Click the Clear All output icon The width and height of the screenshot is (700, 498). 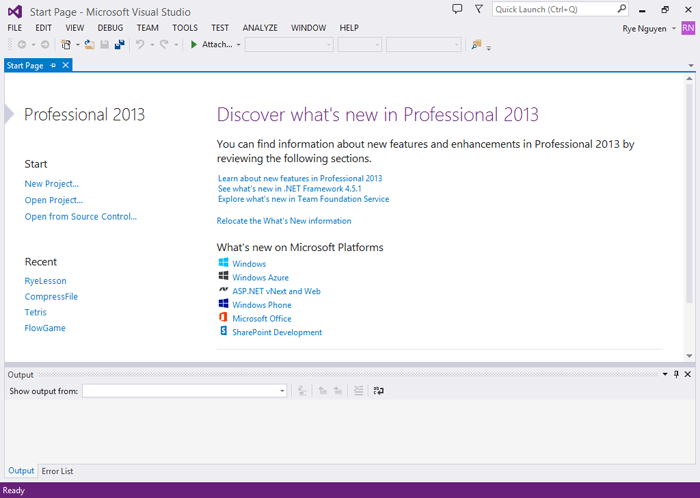[358, 391]
